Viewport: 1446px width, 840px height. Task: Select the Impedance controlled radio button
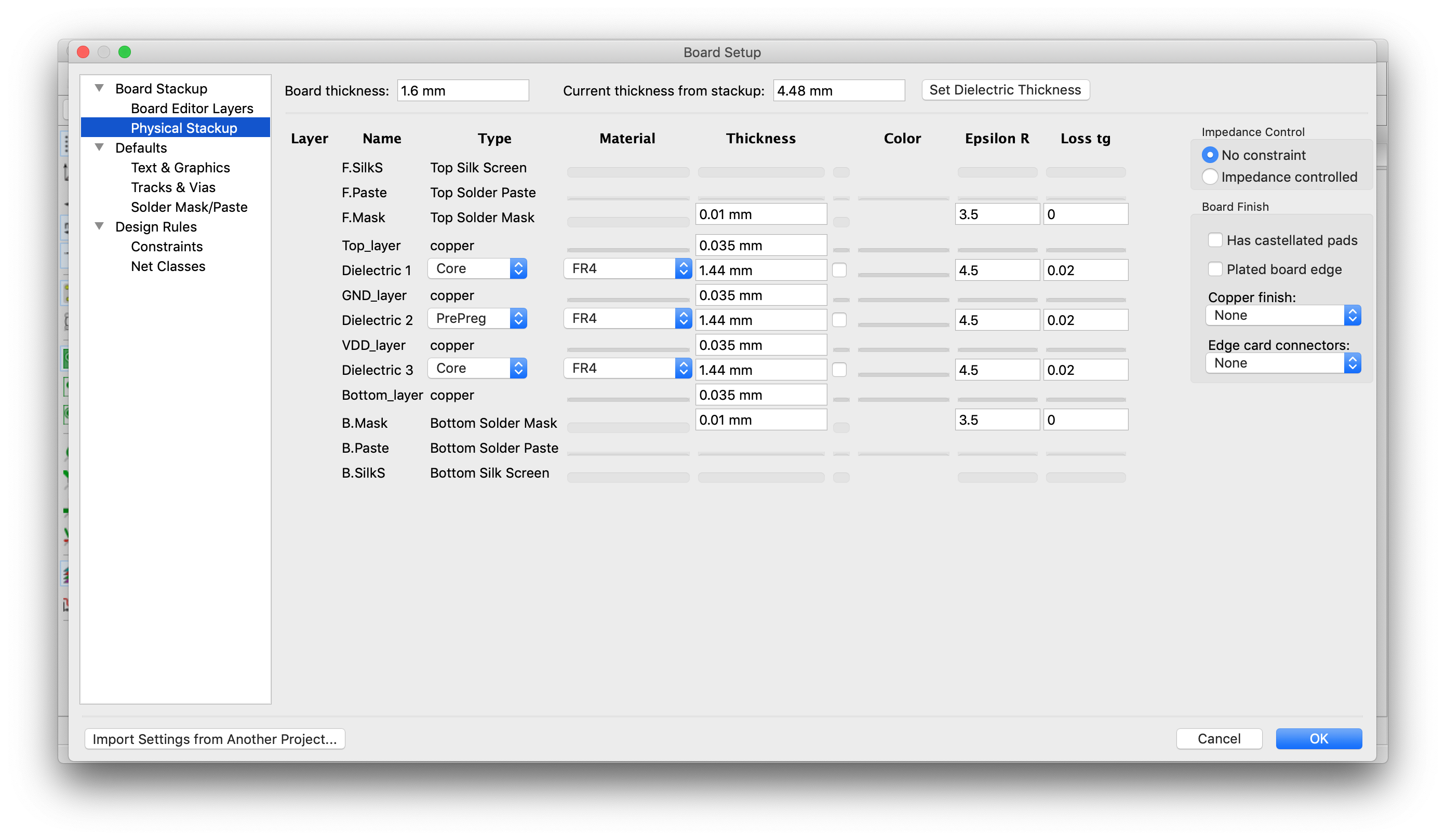coord(1210,177)
